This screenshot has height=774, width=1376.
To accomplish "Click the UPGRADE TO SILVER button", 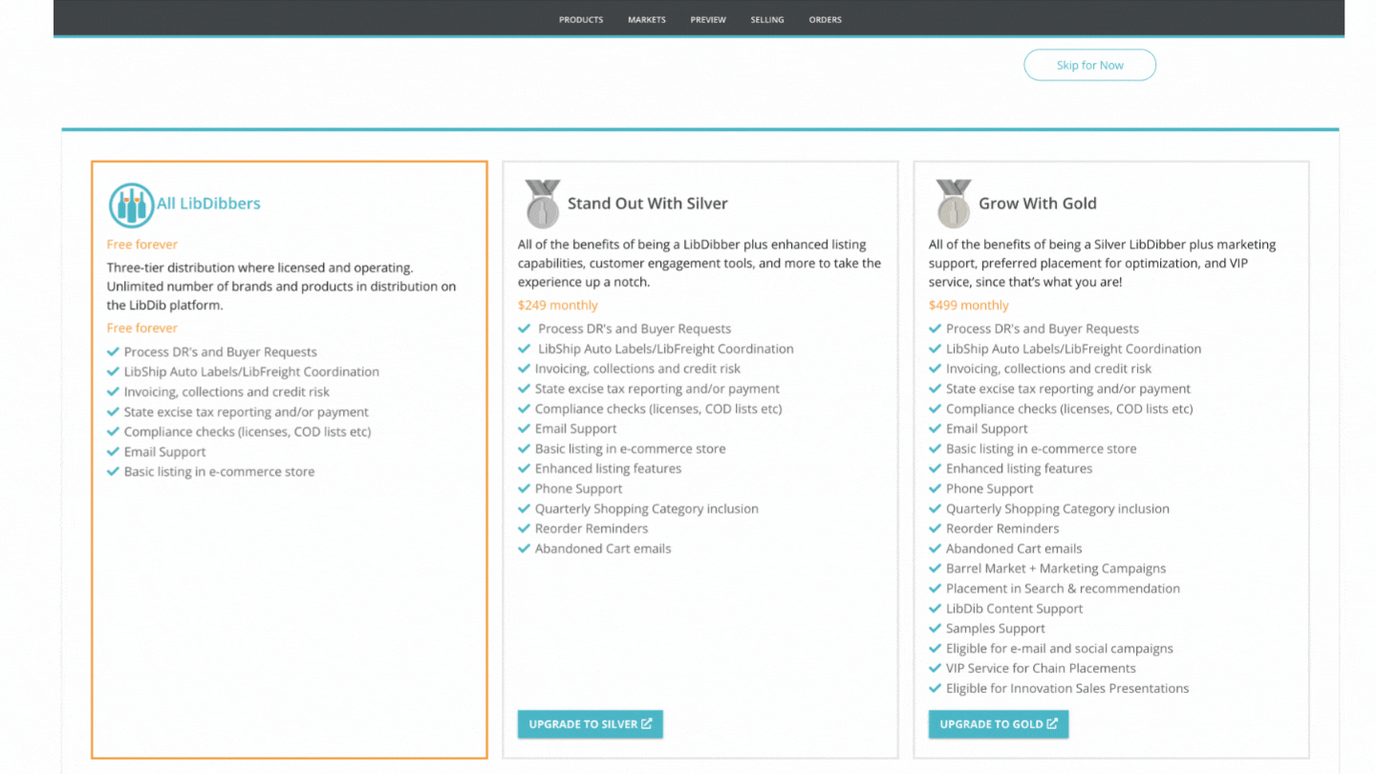I will click(x=590, y=723).
